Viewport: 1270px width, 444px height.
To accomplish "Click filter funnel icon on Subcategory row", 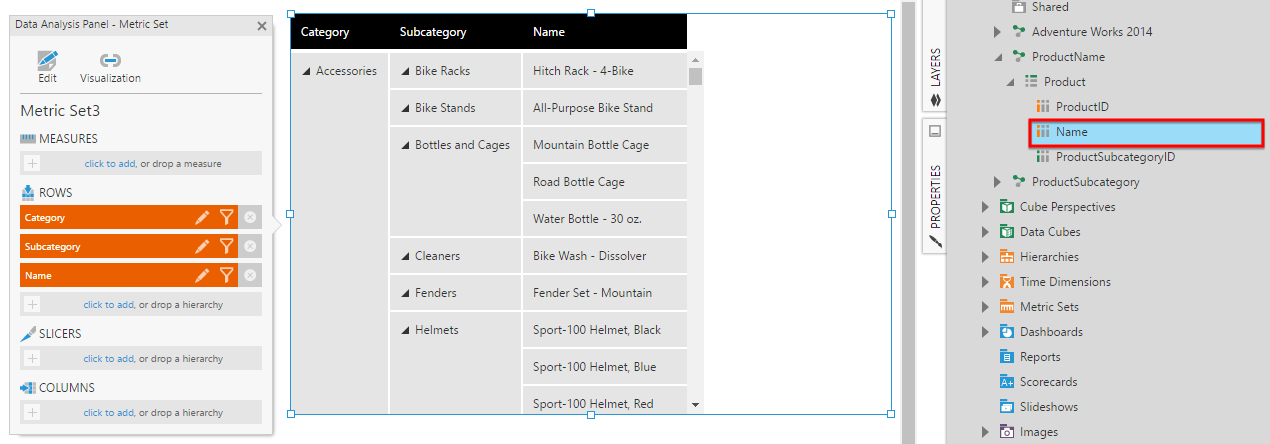I will tap(227, 246).
